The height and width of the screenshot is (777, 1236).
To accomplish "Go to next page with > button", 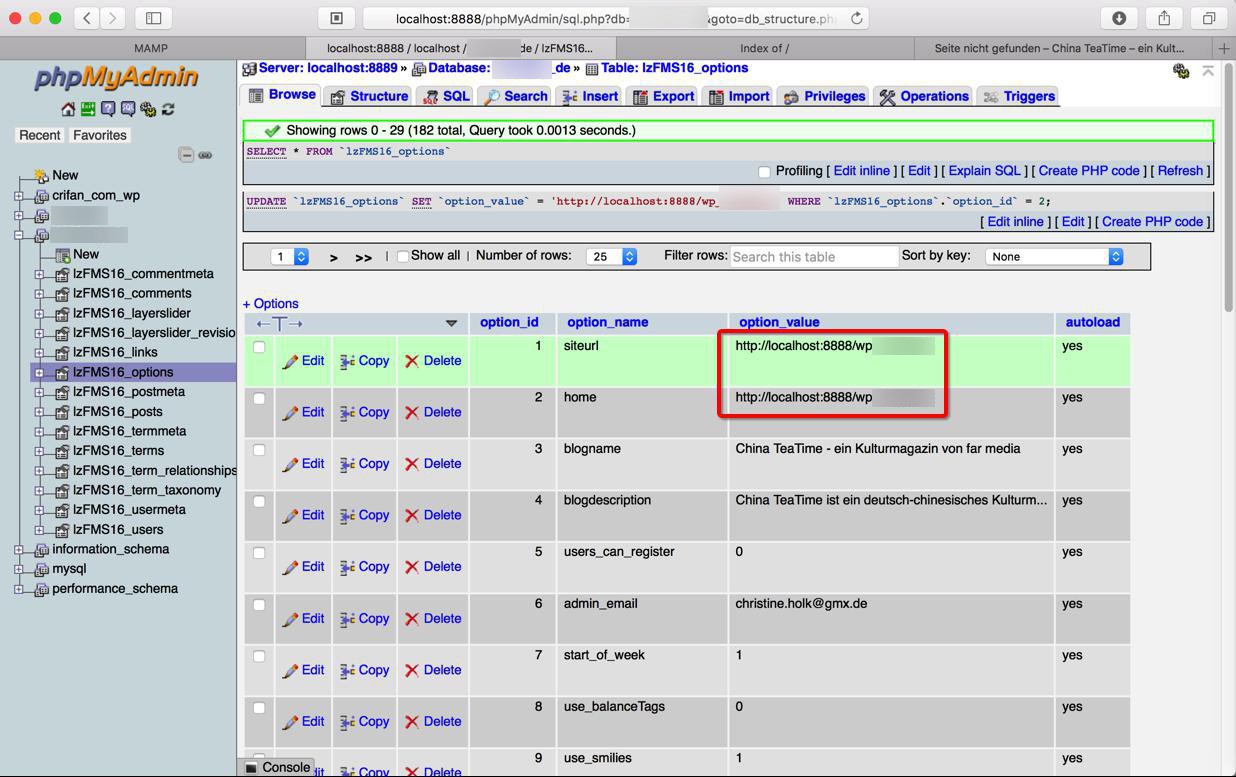I will (x=334, y=257).
